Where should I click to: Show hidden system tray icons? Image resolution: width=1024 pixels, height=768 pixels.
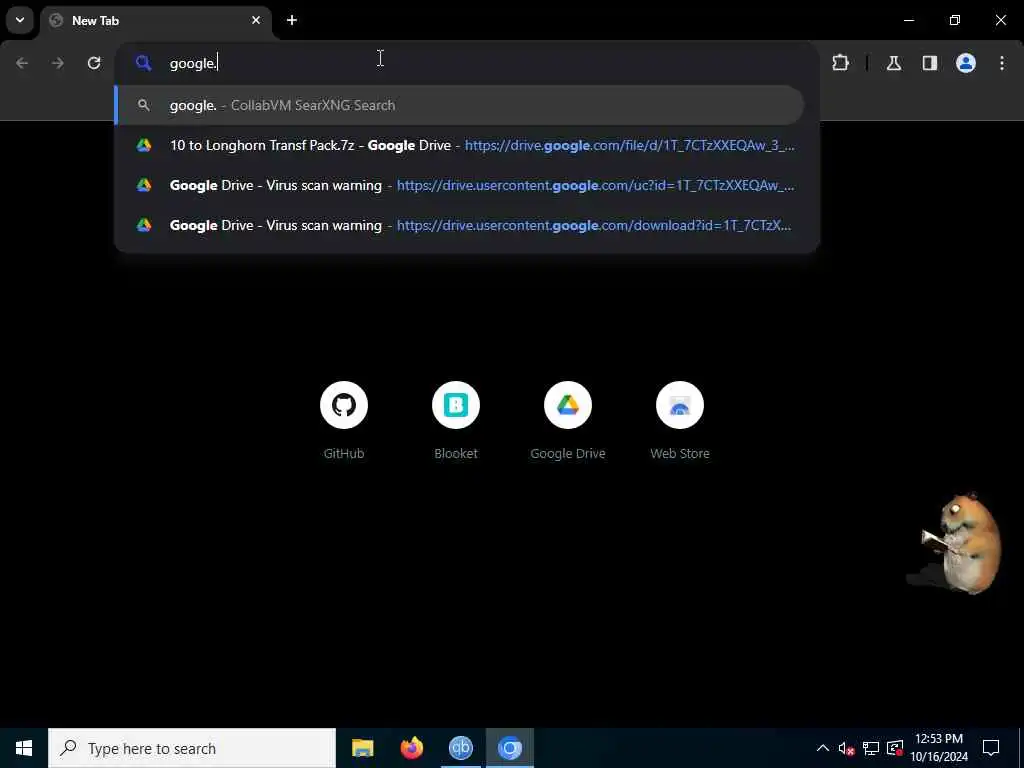[823, 748]
